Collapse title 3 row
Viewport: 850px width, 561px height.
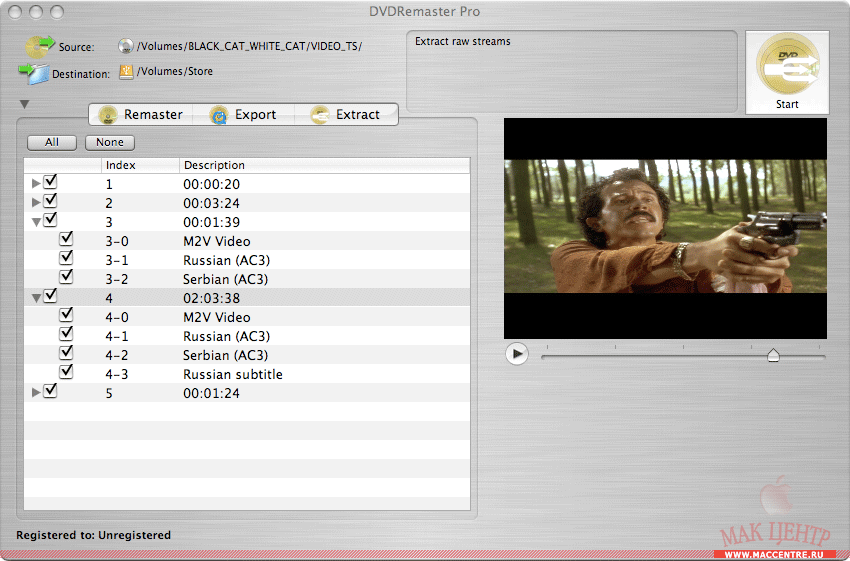click(36, 222)
